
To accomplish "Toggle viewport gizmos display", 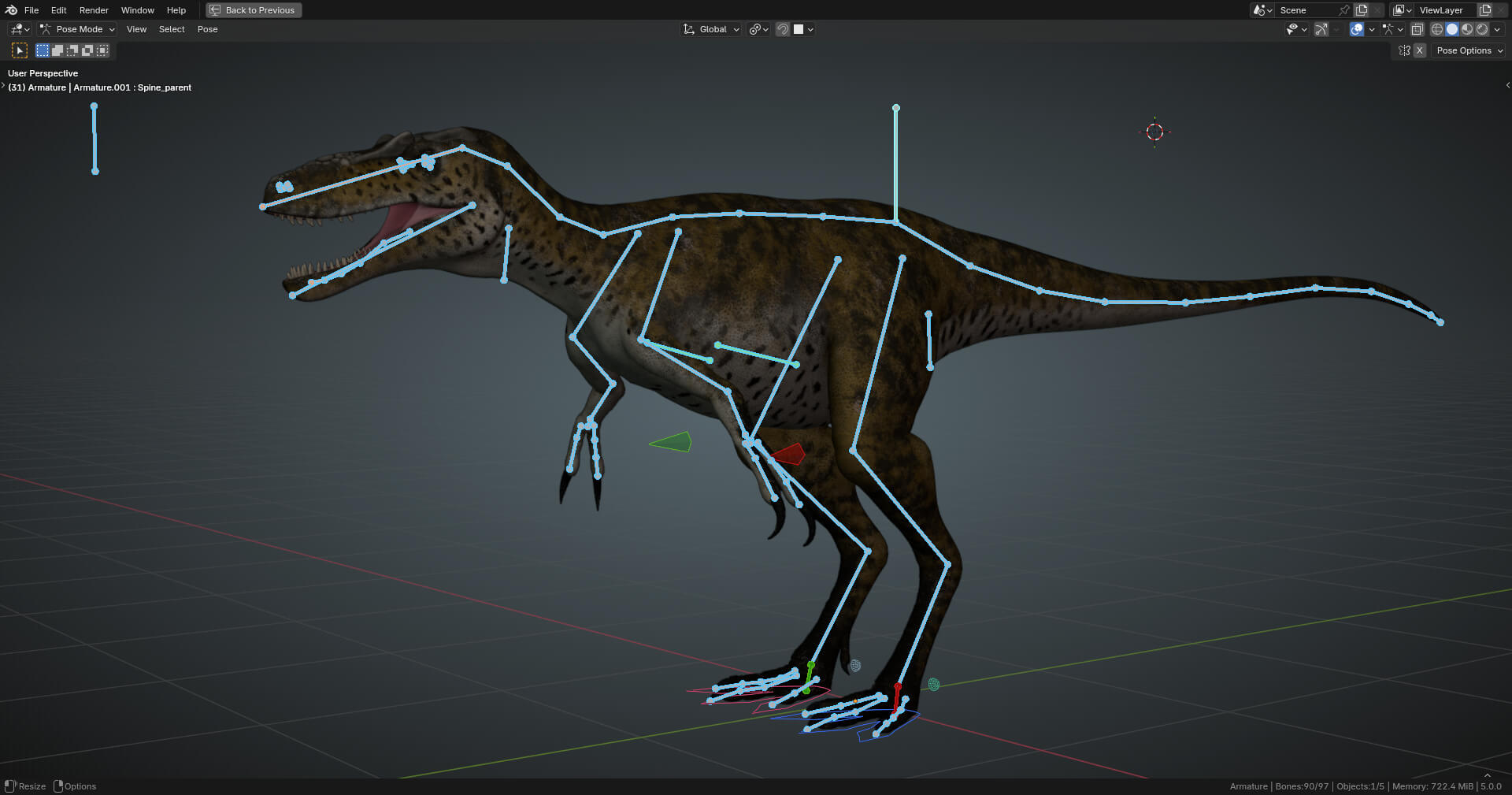I will (1321, 29).
